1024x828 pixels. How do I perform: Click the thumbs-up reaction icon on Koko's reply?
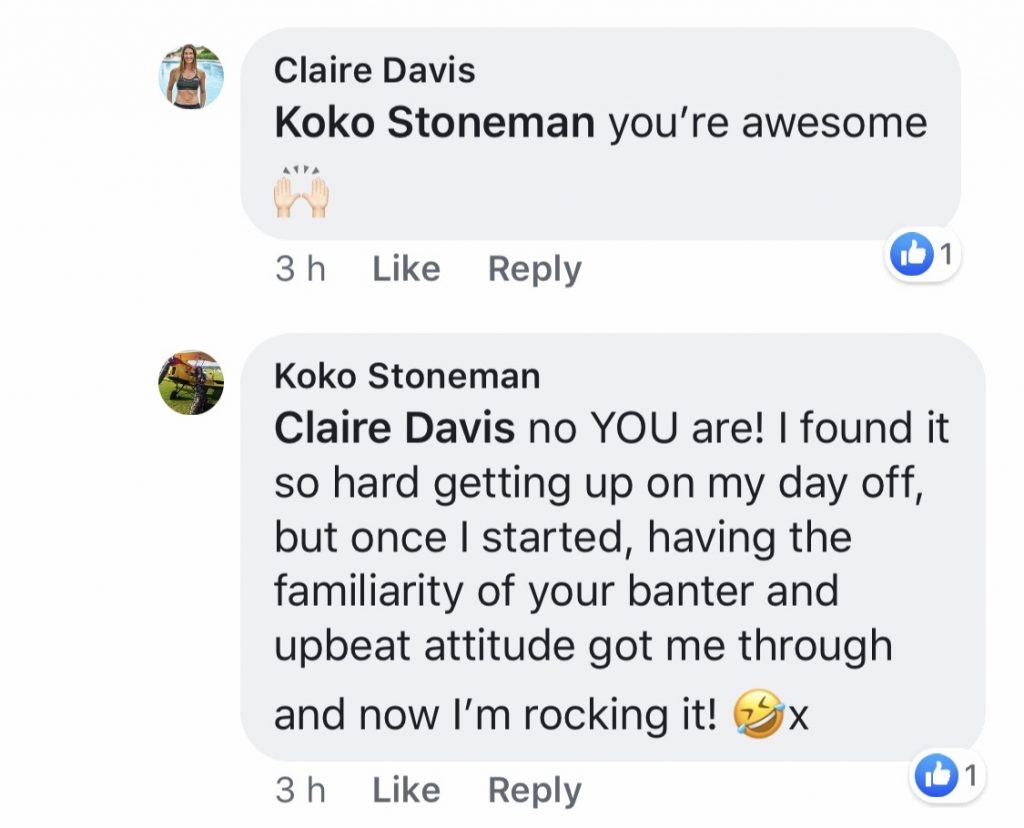[935, 777]
